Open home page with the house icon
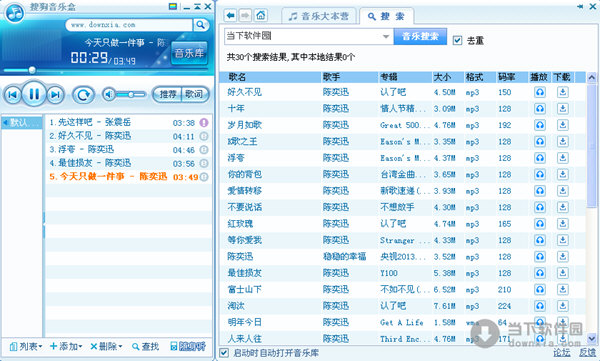 click(x=261, y=15)
